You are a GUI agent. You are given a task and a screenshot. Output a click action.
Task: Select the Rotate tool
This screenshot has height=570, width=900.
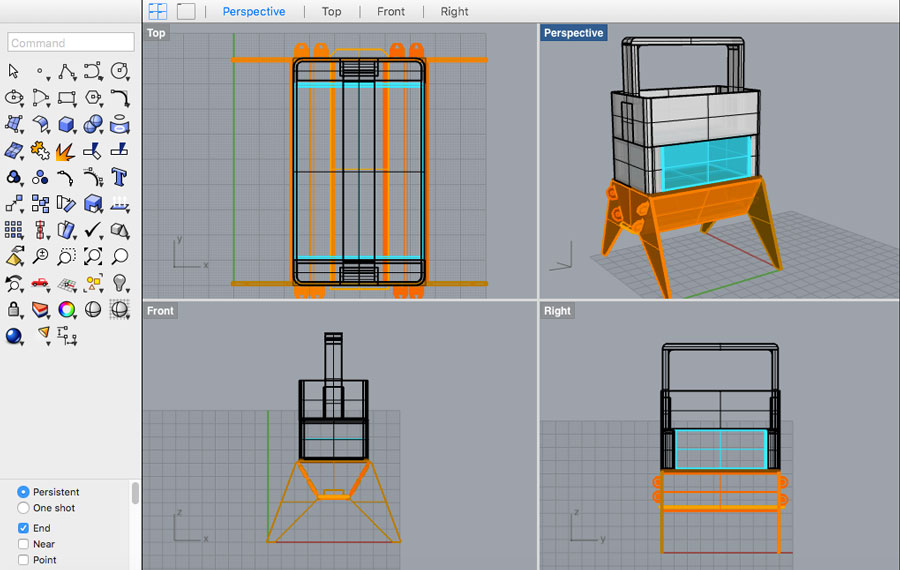click(67, 203)
